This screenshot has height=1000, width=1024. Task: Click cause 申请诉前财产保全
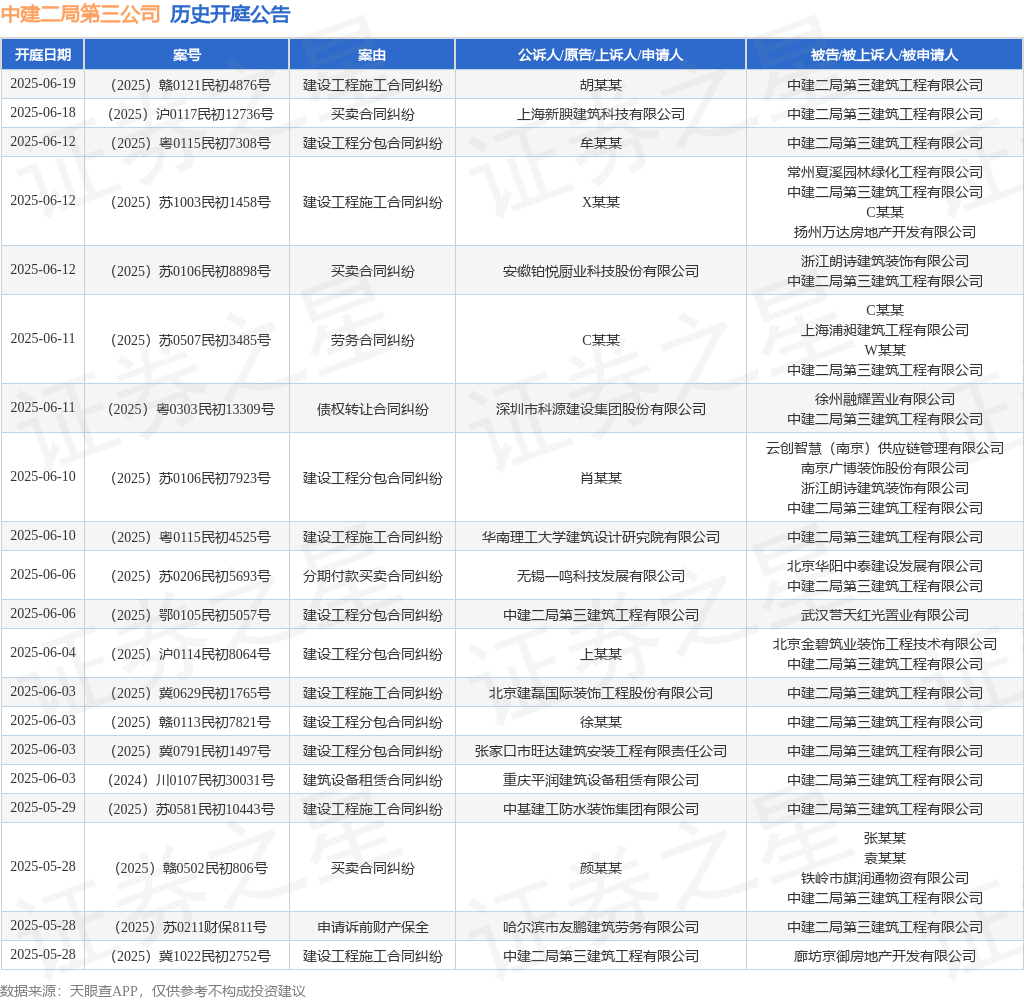[x=372, y=927]
